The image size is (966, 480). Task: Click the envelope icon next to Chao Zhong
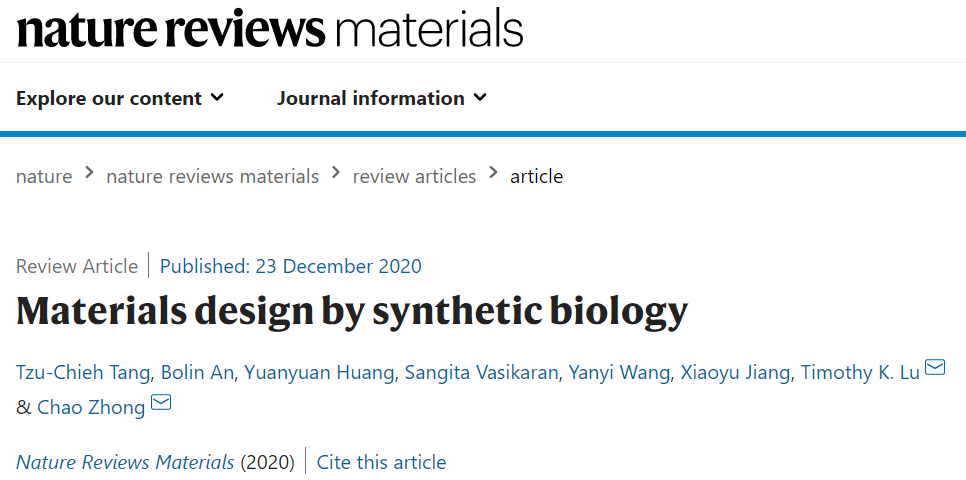pos(160,403)
